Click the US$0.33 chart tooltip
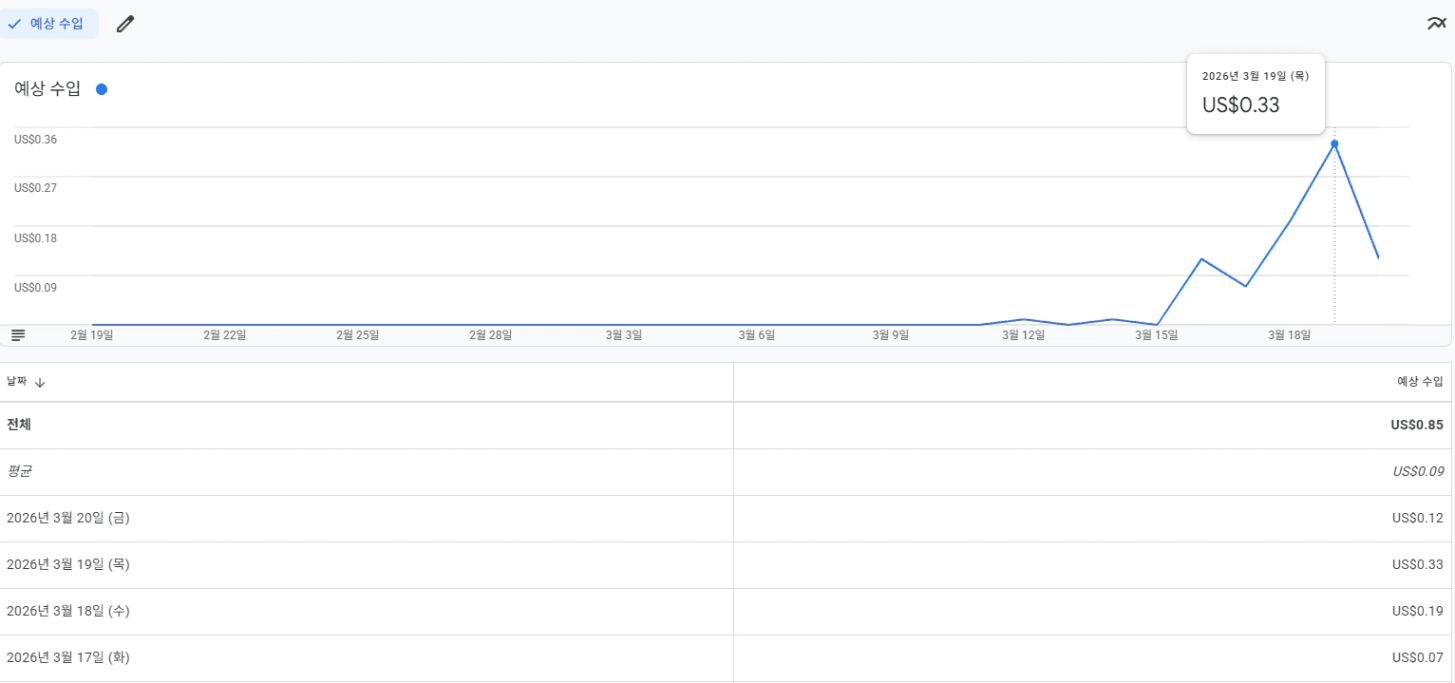This screenshot has width=1455, height=683. (x=1255, y=94)
